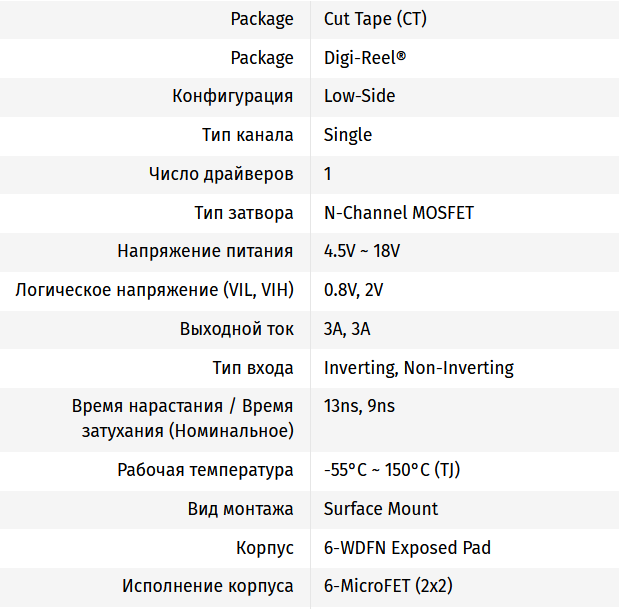Click the "Low-Side" configuration value
The image size is (619, 609).
click(x=359, y=96)
